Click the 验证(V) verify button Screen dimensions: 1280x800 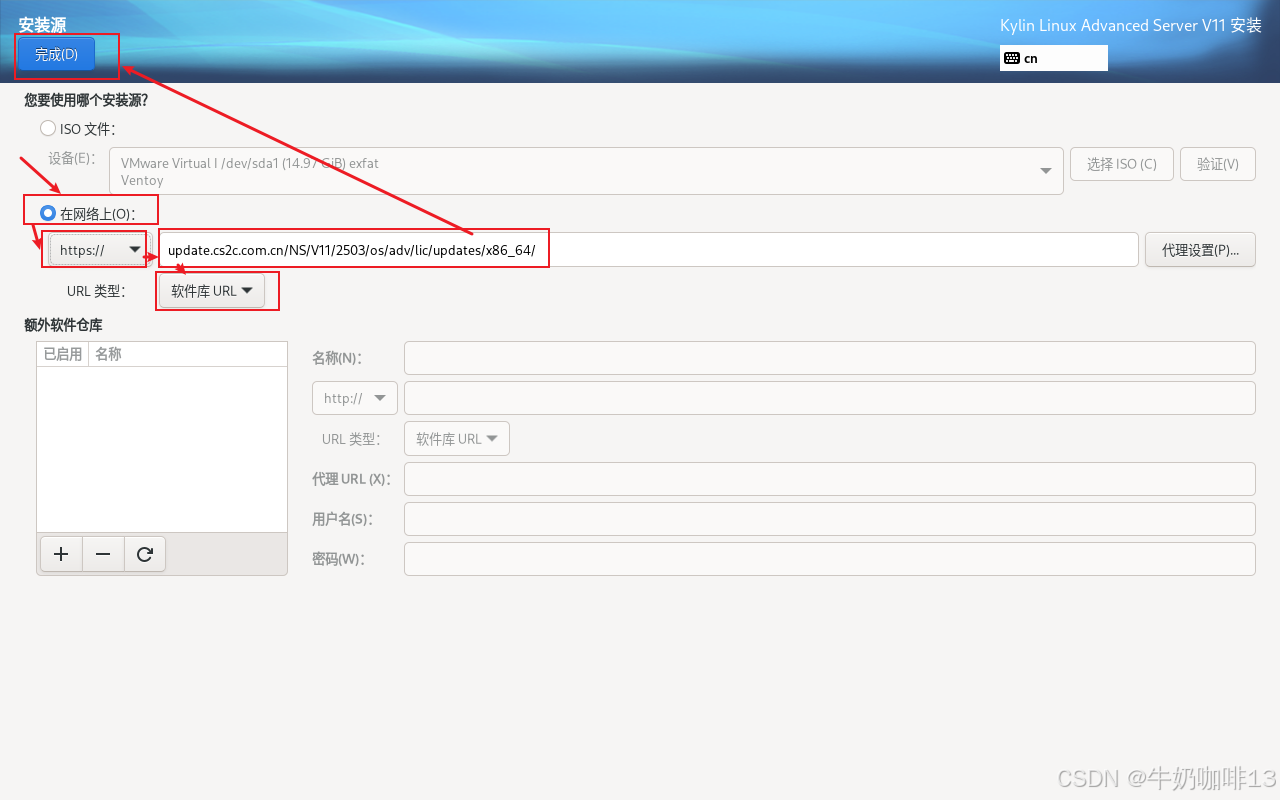[1217, 164]
